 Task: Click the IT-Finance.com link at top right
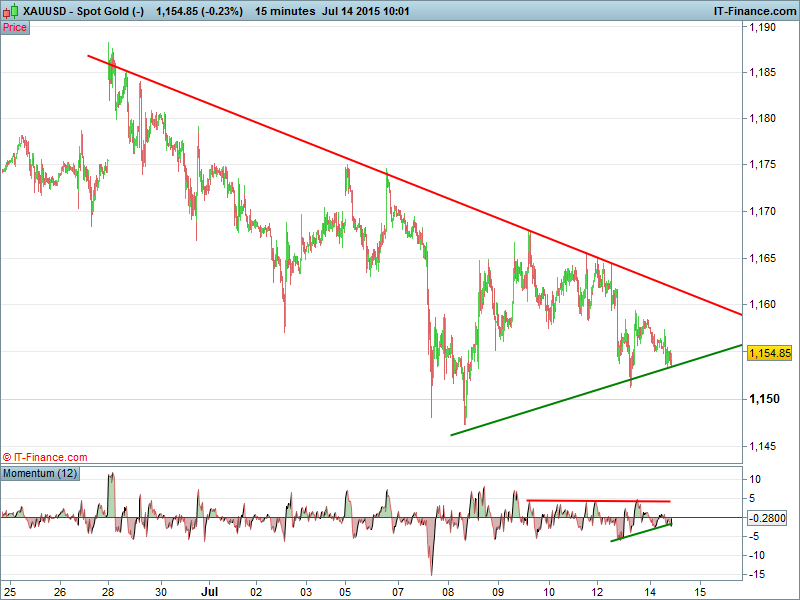[x=754, y=10]
